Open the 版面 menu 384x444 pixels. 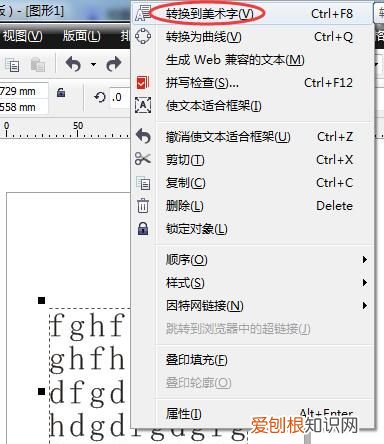click(x=82, y=36)
